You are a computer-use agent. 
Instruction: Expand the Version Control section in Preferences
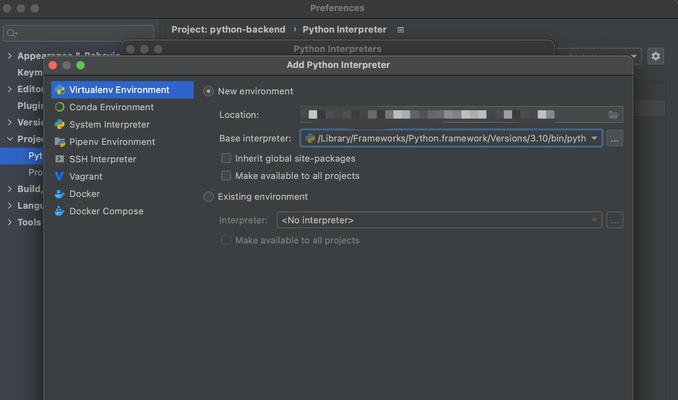tap(10, 122)
